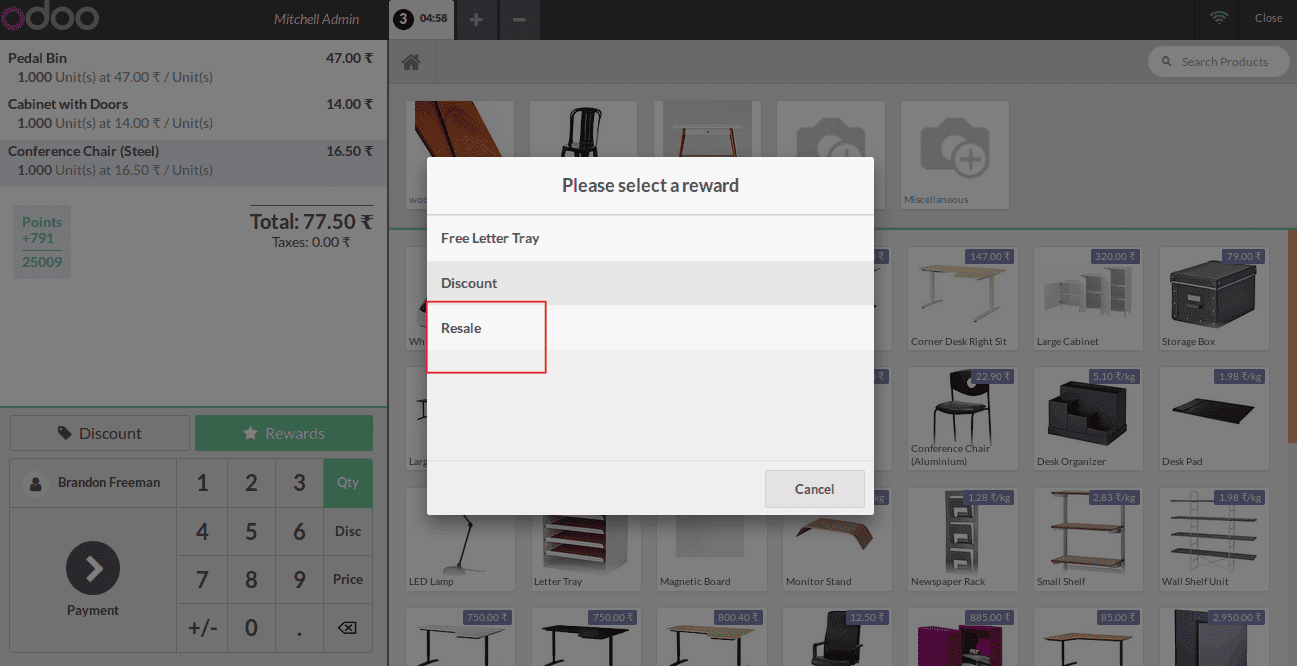Click numpad digit 3
This screenshot has height=666, width=1297.
pyautogui.click(x=299, y=483)
